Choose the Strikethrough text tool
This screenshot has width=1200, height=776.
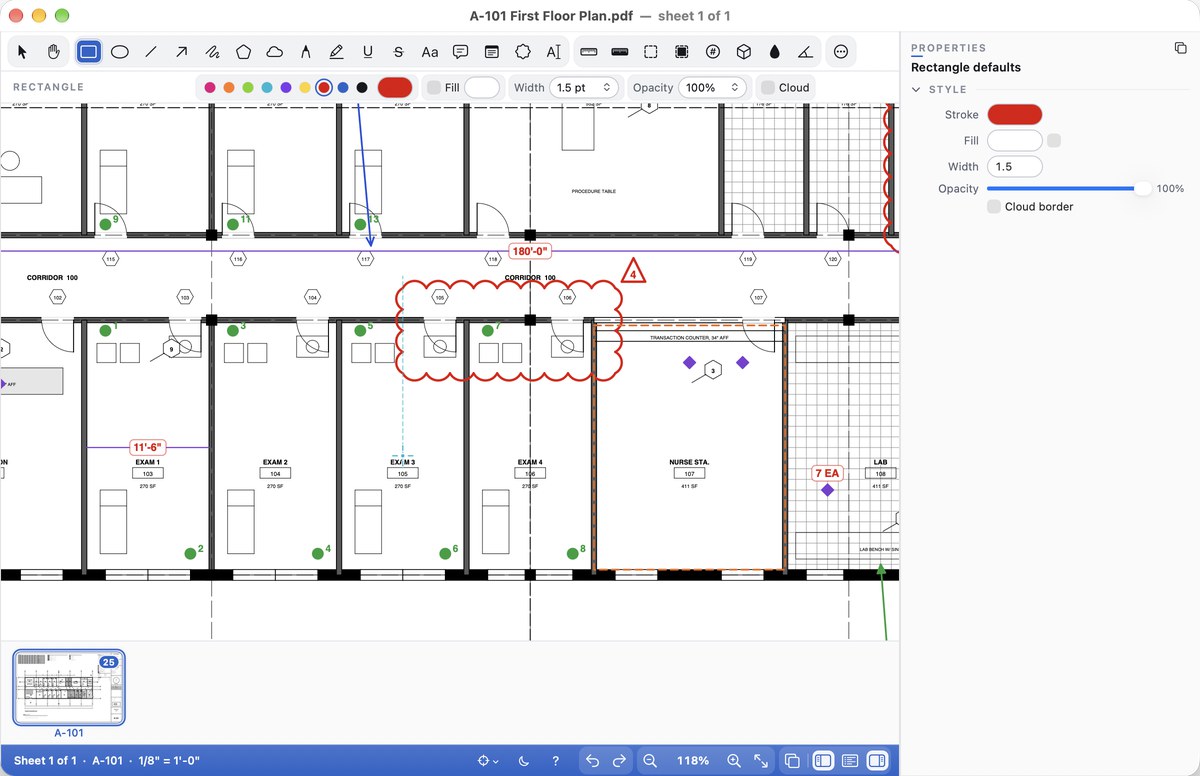click(x=398, y=52)
